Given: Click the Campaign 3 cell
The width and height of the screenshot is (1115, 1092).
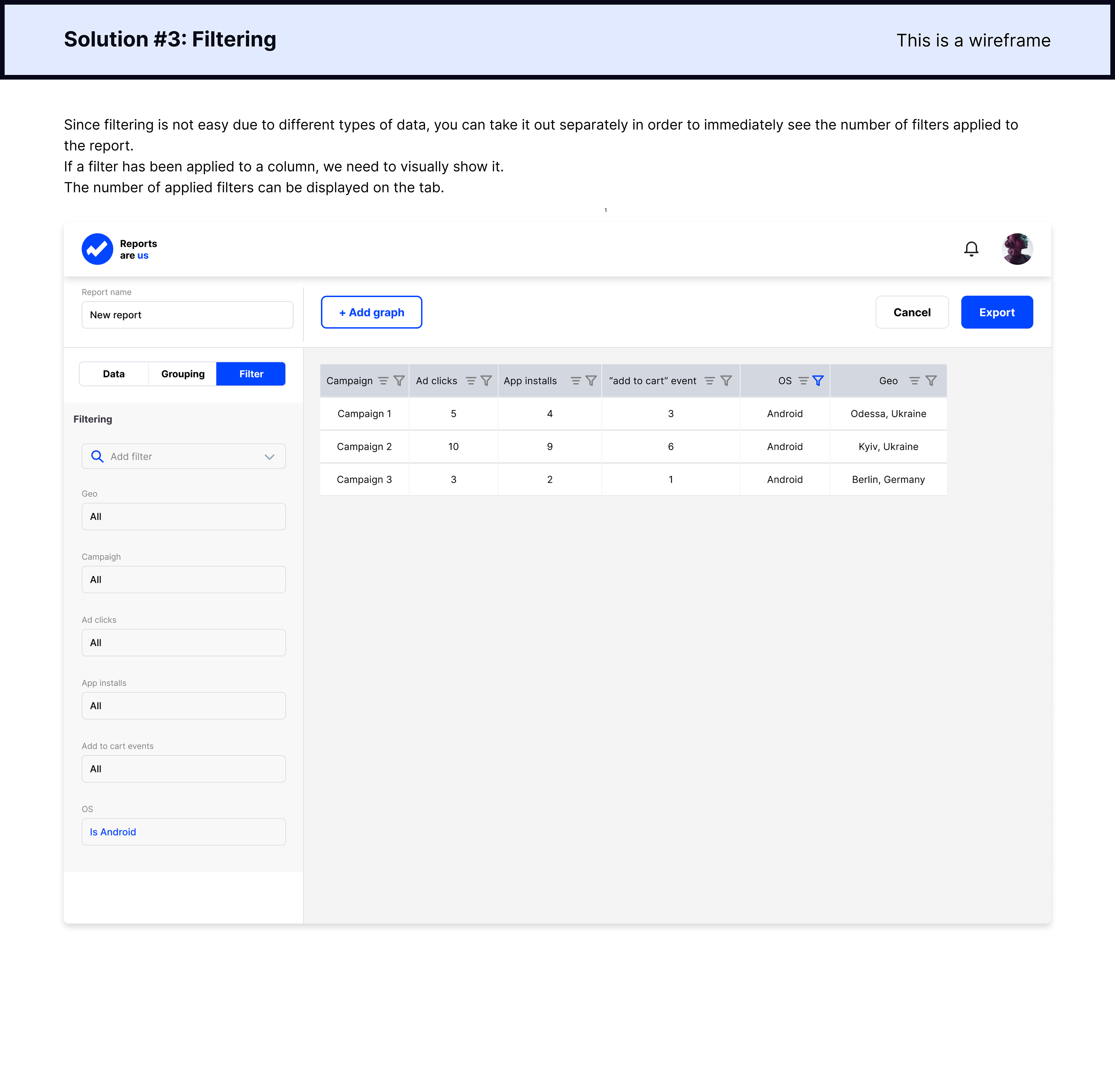Looking at the screenshot, I should click(x=365, y=479).
